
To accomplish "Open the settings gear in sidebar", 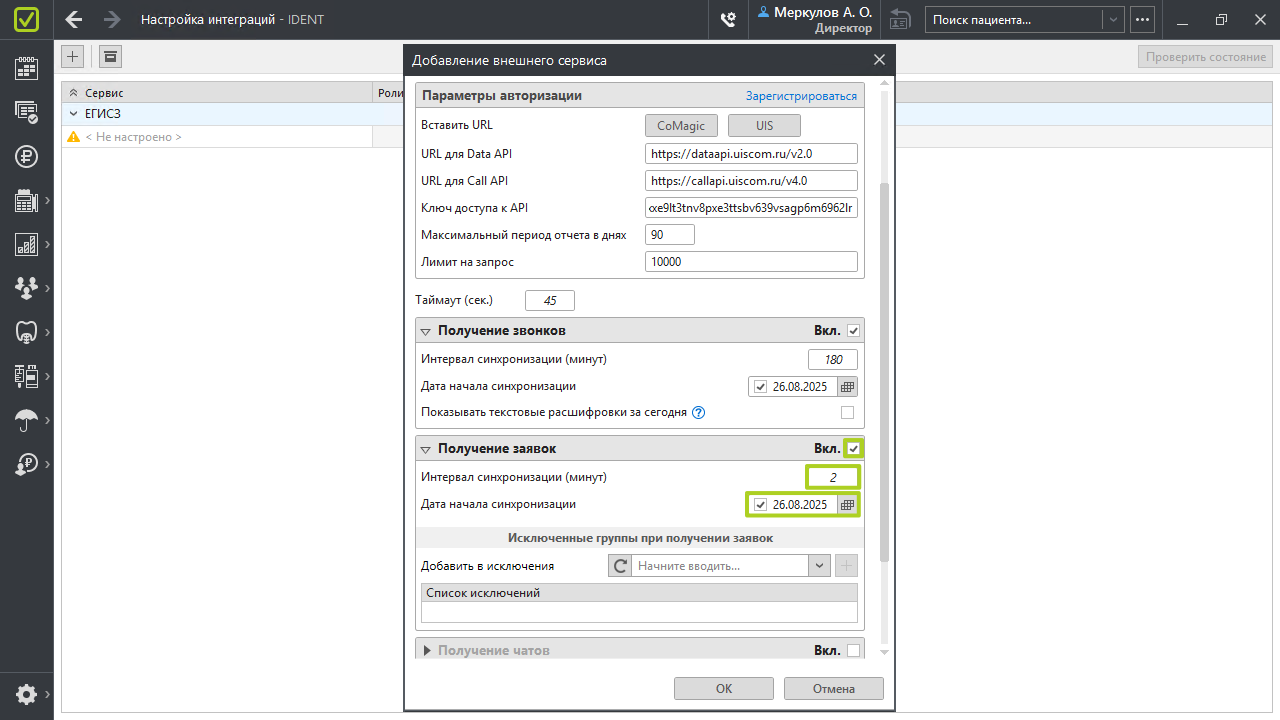I will click(26, 694).
